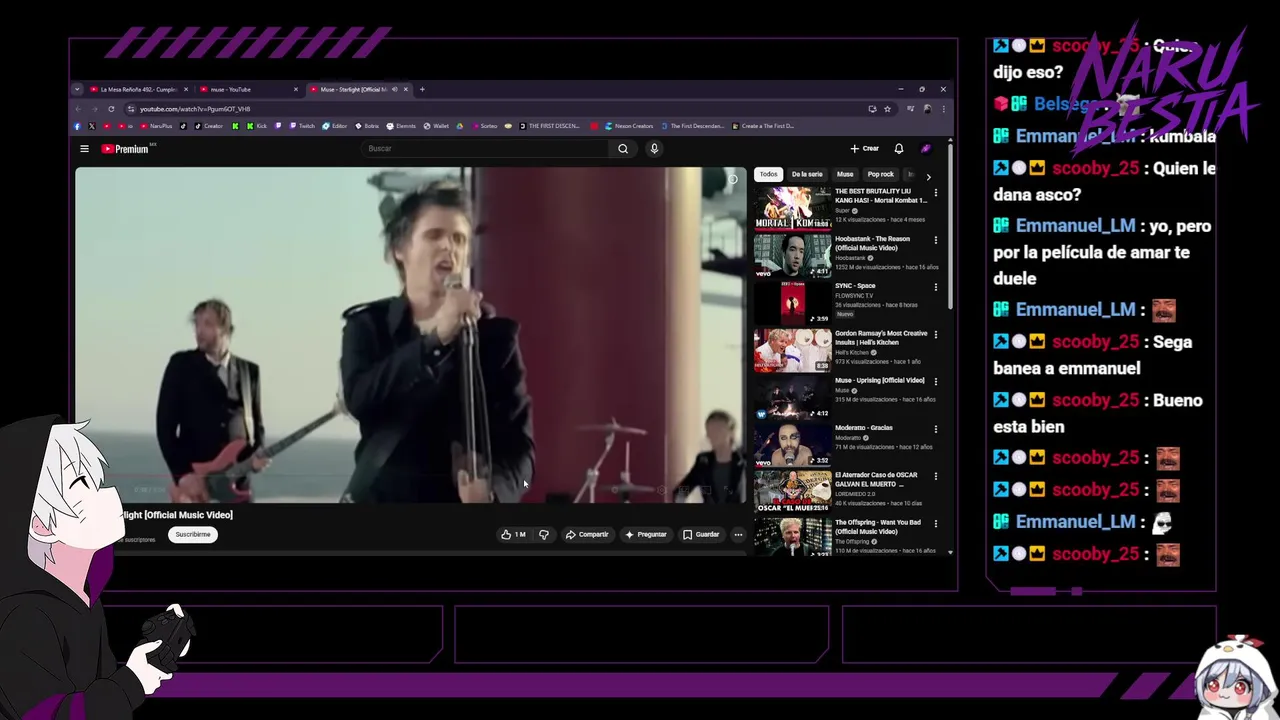The height and width of the screenshot is (720, 1280).
Task: Mute the Muse - Starlight tab audio icon
Action: pos(394,89)
